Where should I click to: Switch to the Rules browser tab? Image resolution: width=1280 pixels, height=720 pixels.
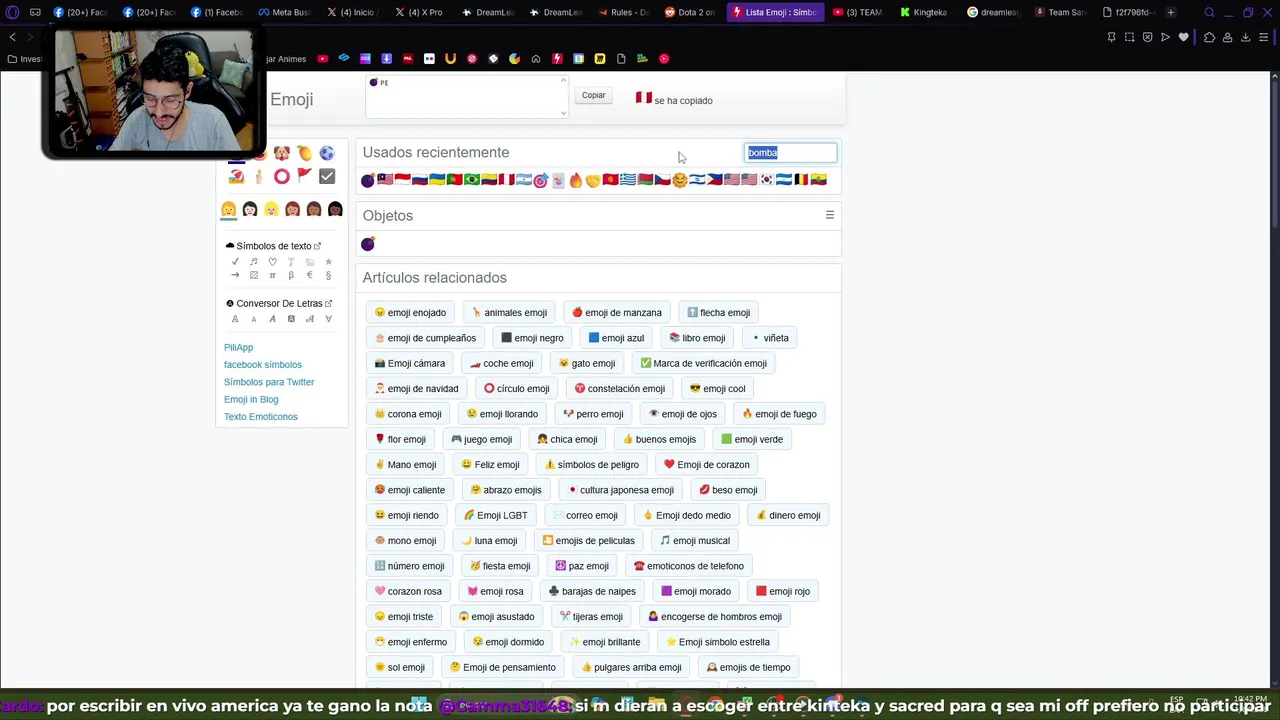tap(623, 12)
